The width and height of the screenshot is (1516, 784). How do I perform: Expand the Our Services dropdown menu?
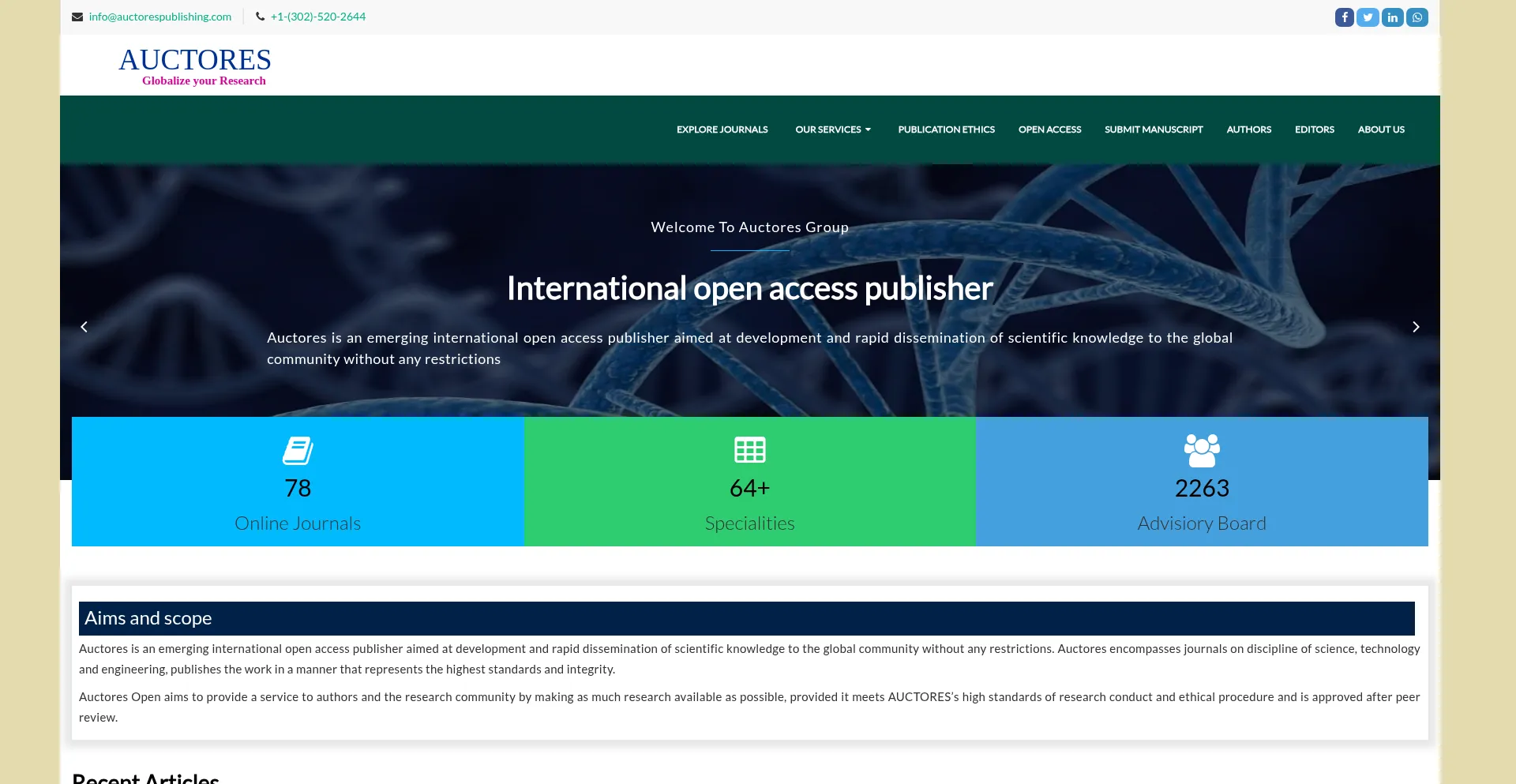coord(833,129)
